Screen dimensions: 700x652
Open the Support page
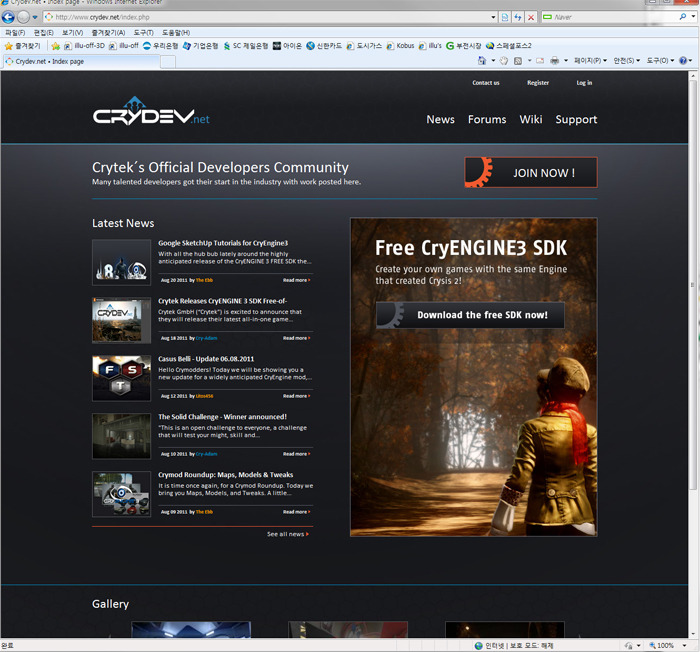[576, 119]
